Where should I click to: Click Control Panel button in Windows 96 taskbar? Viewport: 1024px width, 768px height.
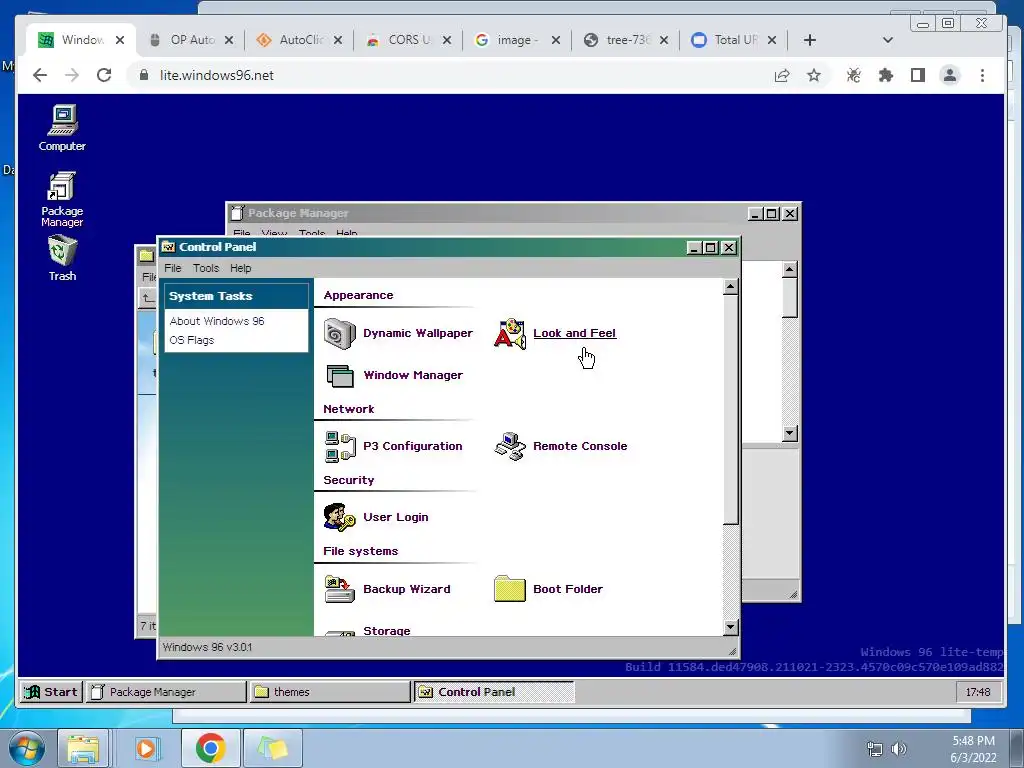(494, 692)
